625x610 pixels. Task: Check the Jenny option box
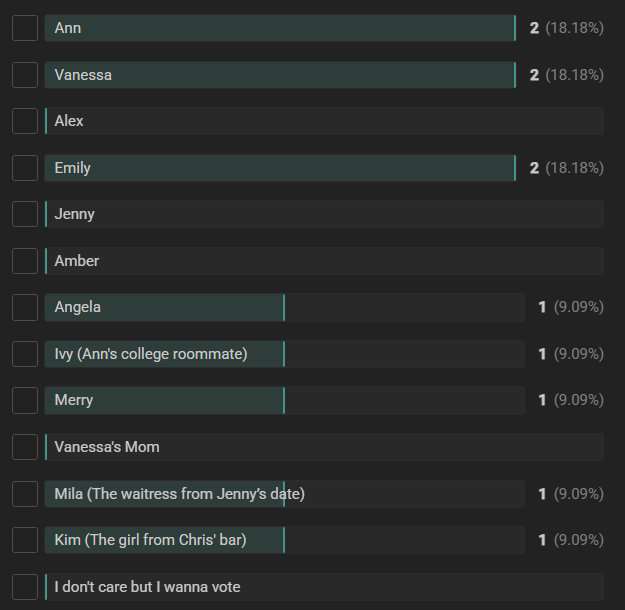[x=25, y=214]
